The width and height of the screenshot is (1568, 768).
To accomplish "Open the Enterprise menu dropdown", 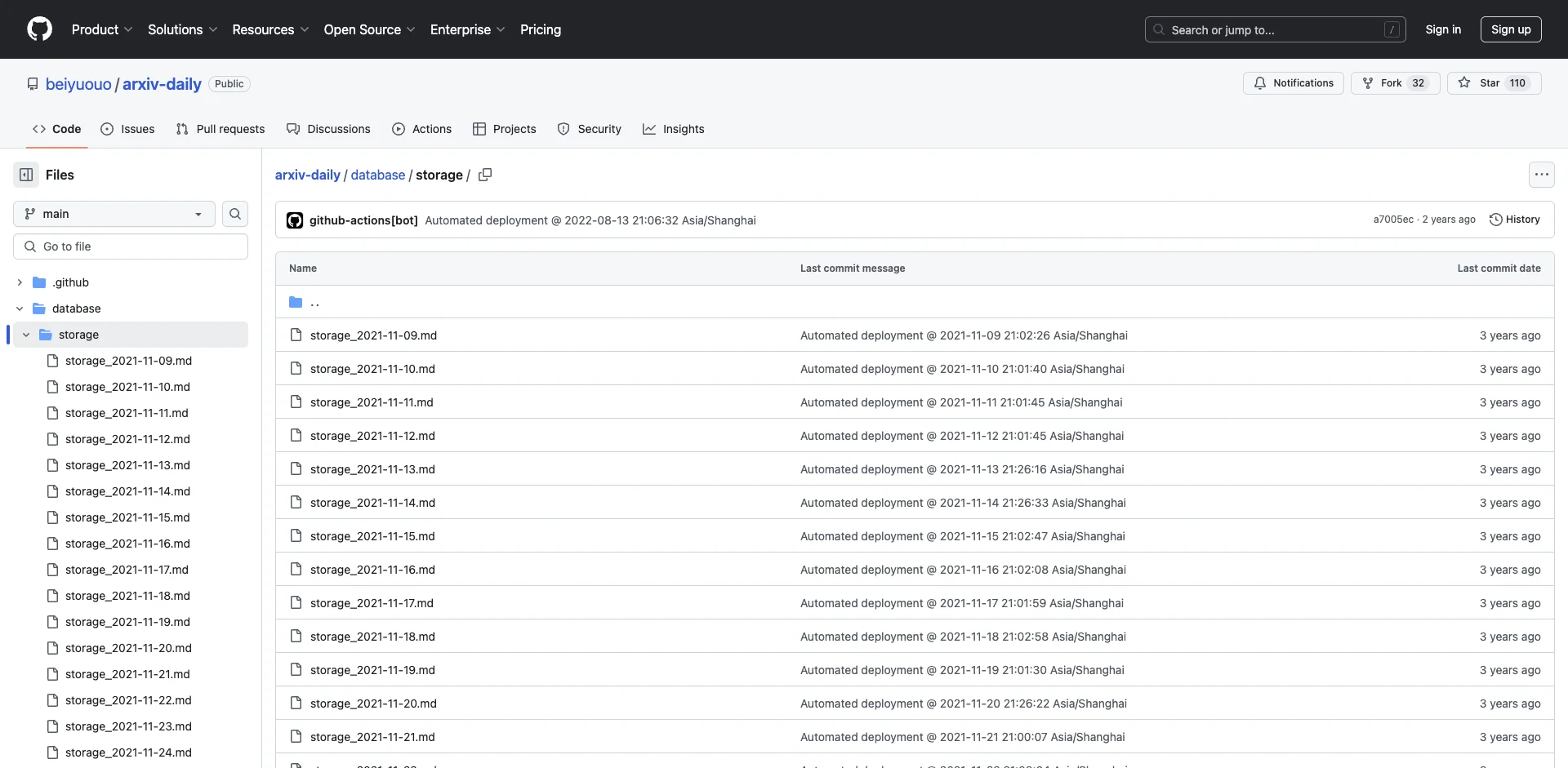I will coord(467,29).
